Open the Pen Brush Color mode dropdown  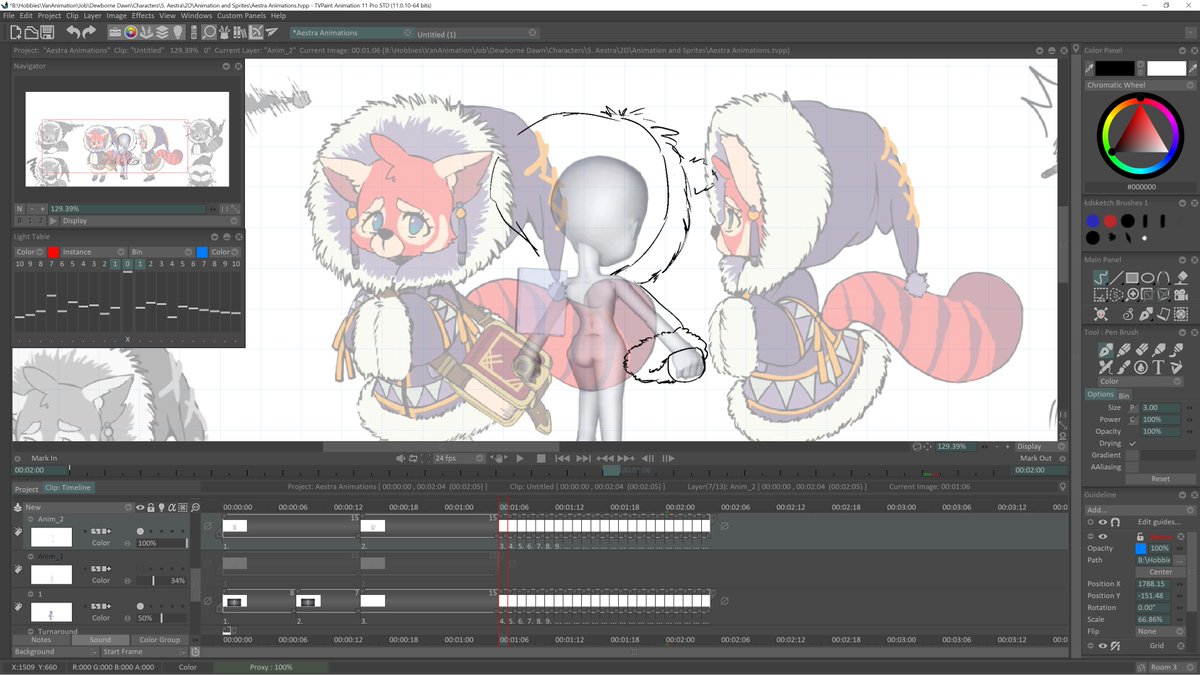[x=1139, y=381]
